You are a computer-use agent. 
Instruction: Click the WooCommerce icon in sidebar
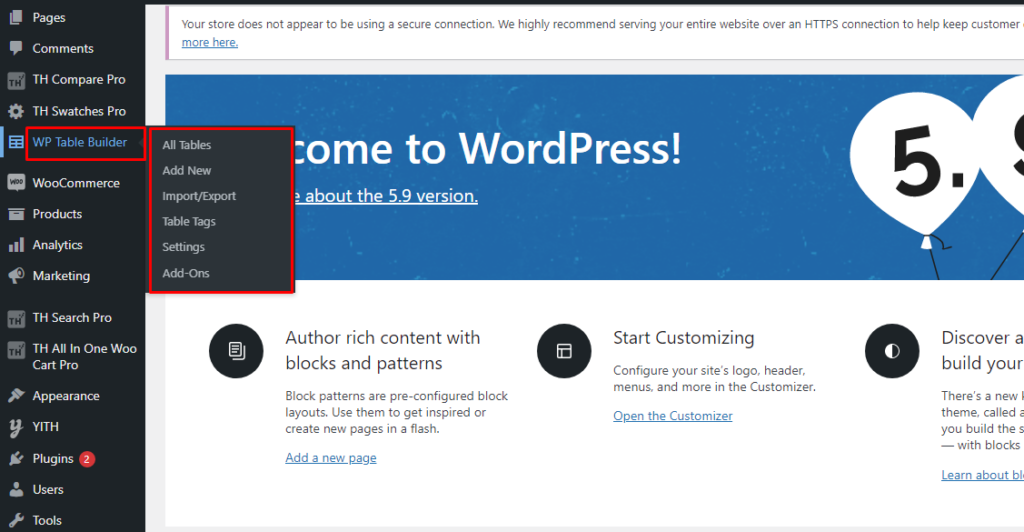point(16,183)
